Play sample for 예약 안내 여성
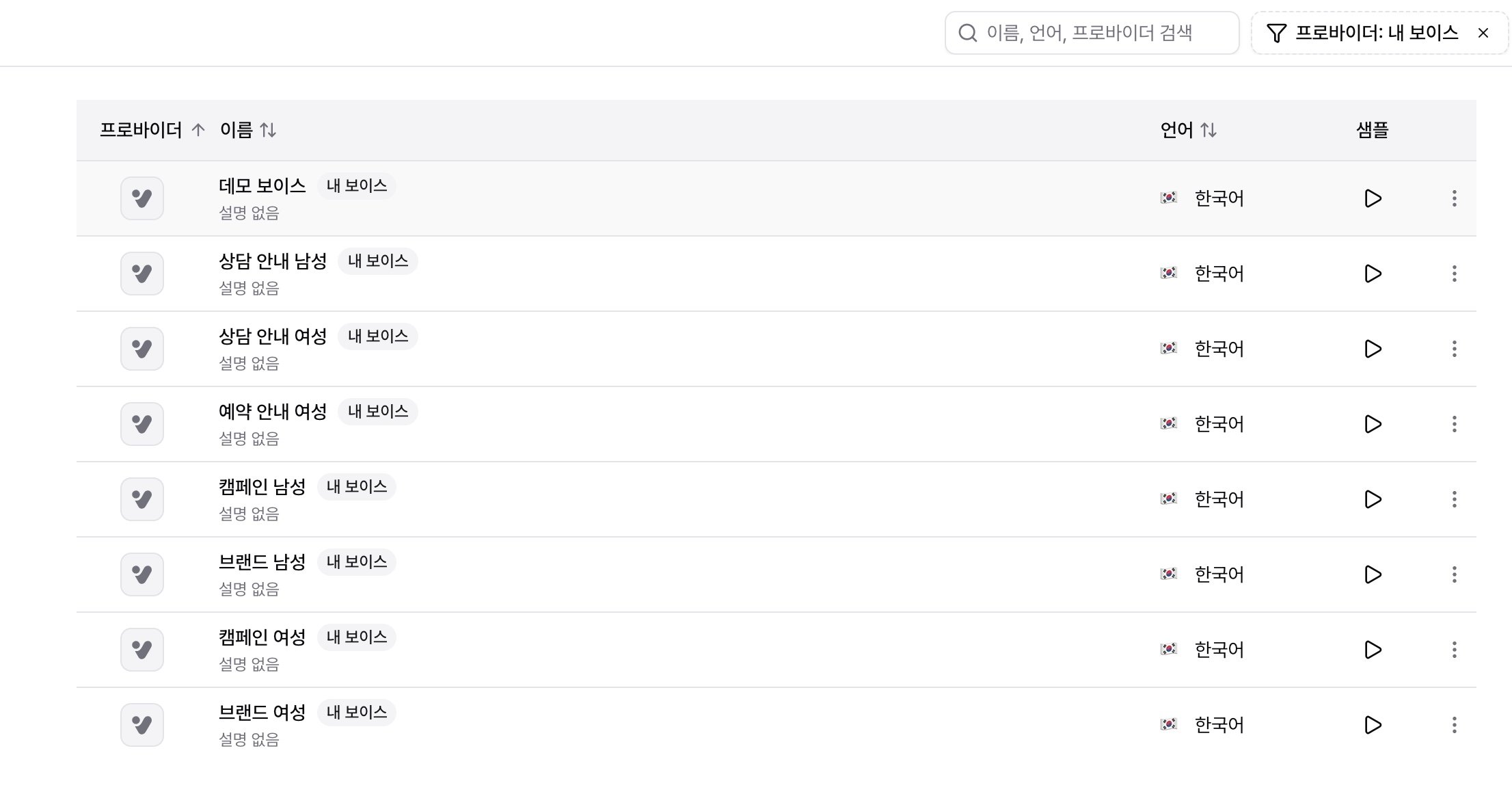 coord(1373,424)
